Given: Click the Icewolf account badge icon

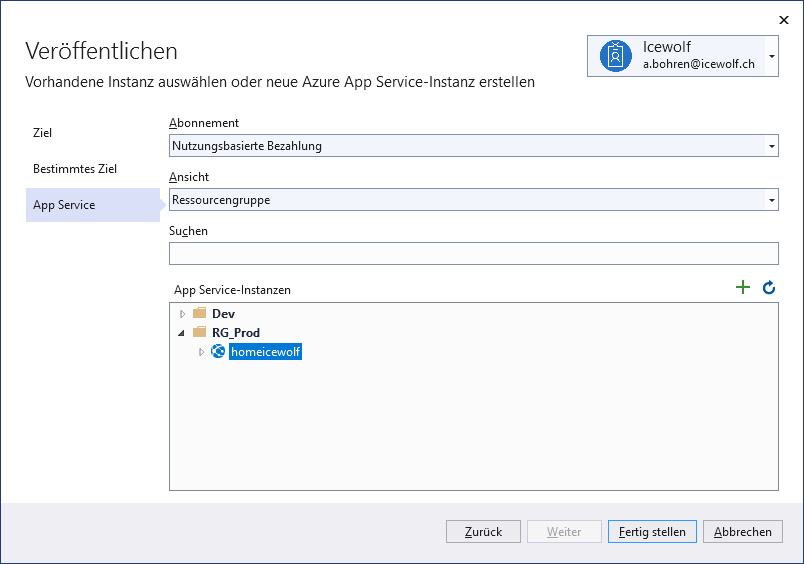Looking at the screenshot, I should click(615, 56).
